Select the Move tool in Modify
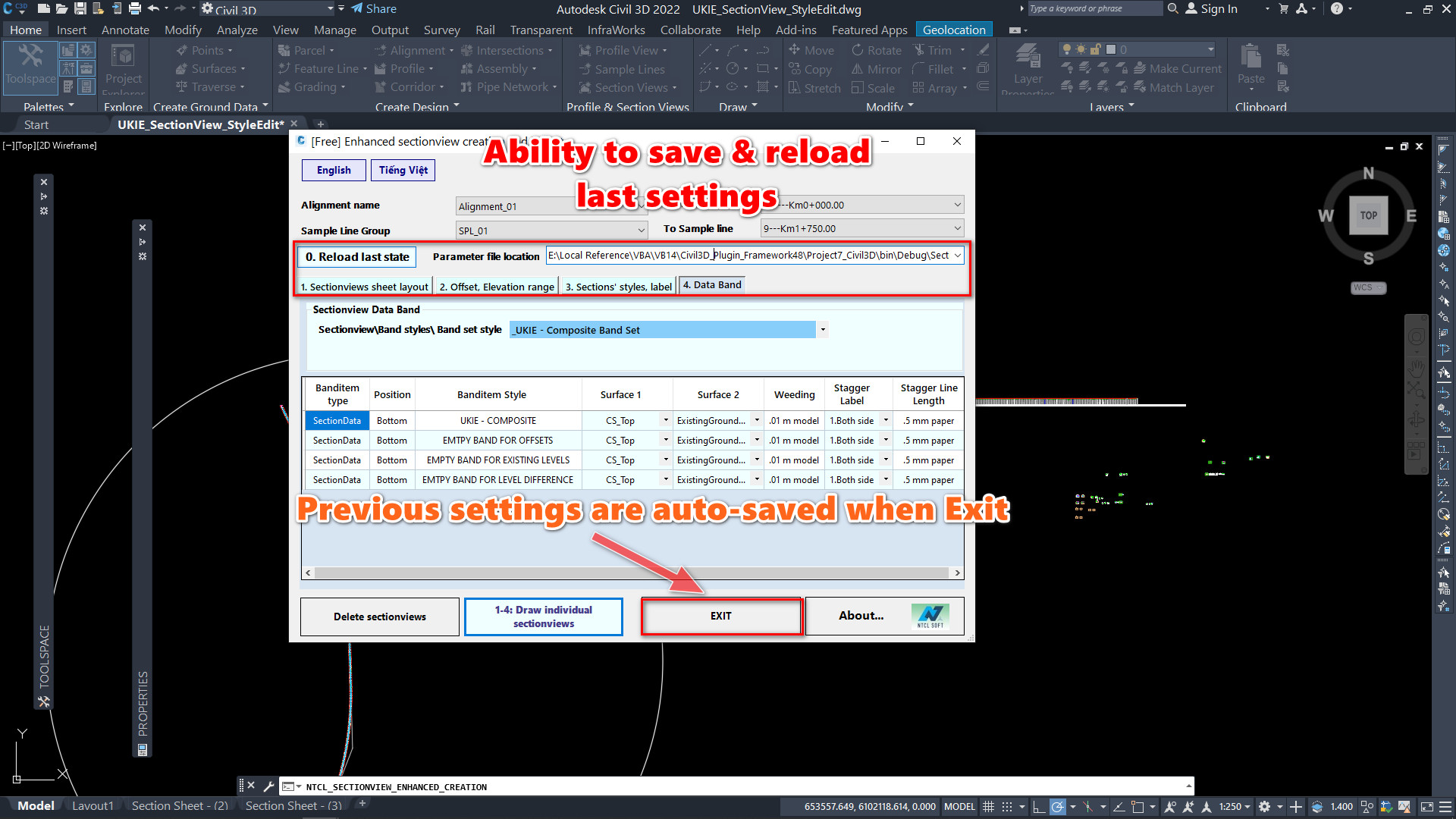 [x=811, y=50]
